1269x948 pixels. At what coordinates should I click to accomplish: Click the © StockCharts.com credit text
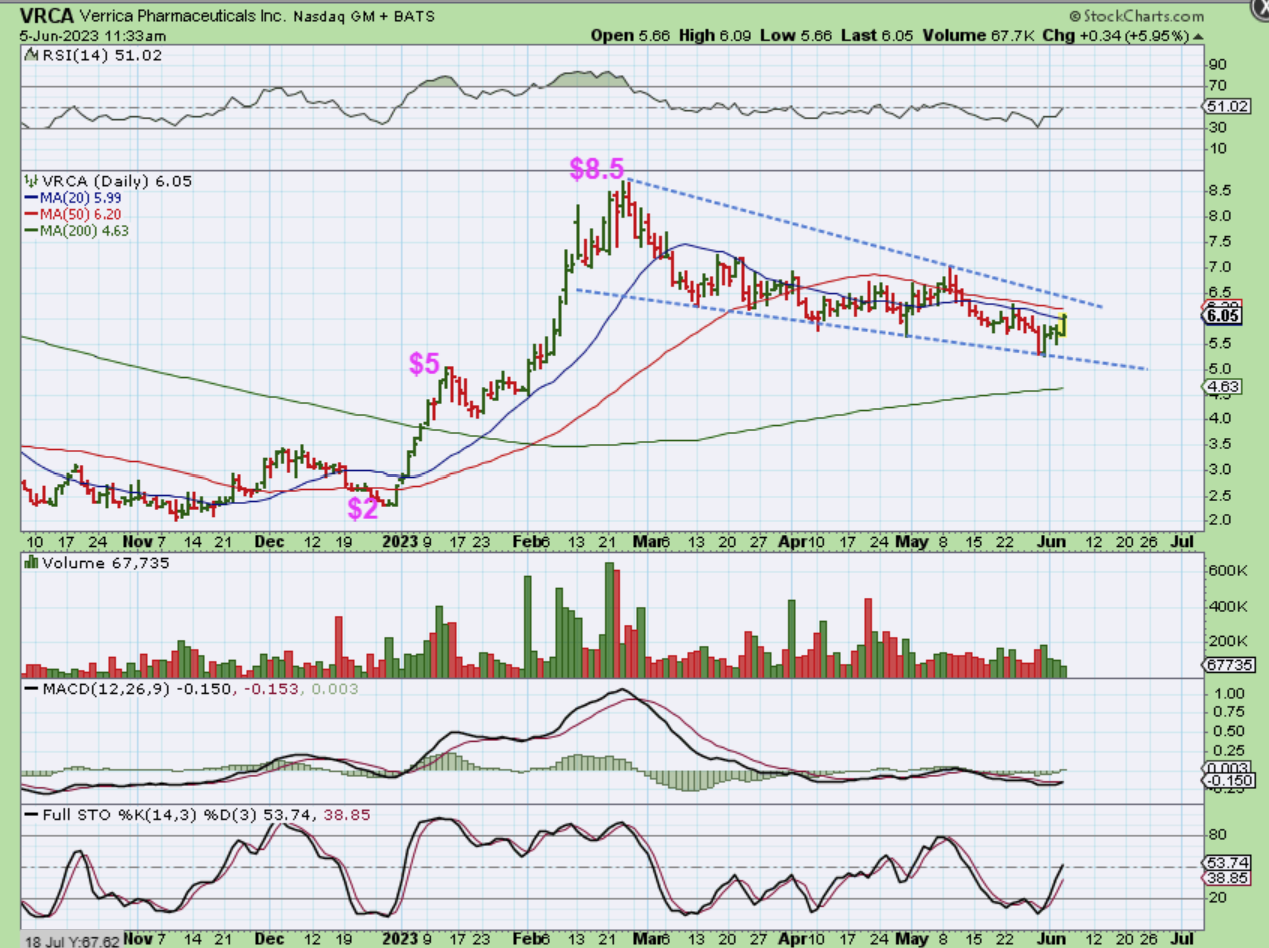point(1136,16)
